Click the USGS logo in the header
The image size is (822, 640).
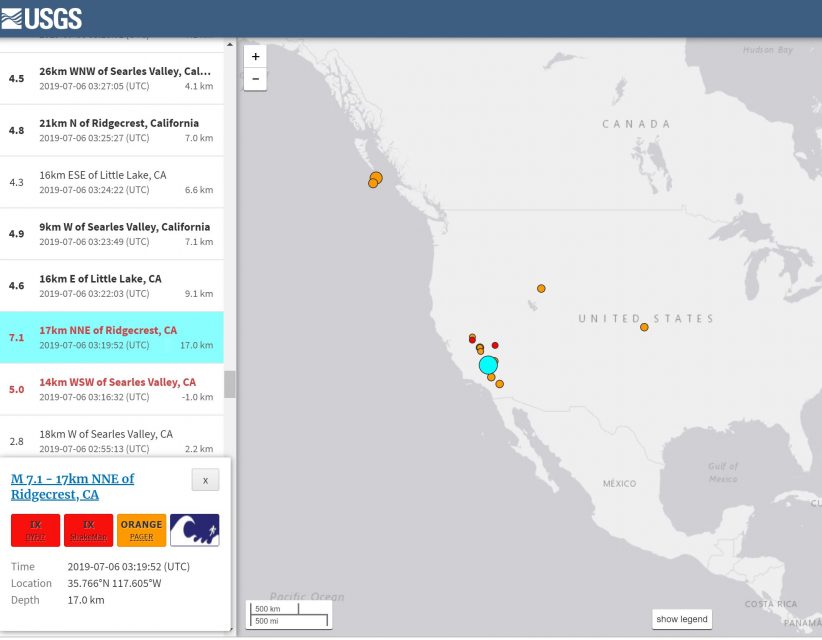(42, 18)
